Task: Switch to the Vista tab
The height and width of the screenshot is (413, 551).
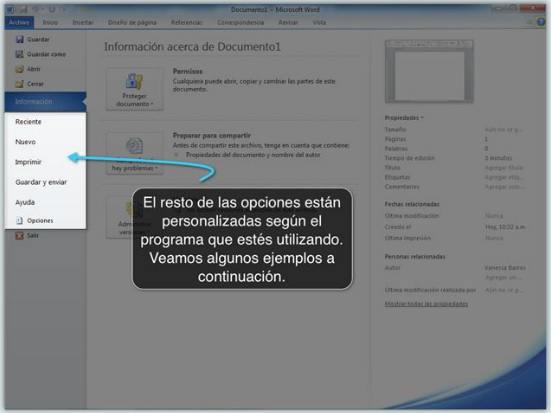Action: point(319,22)
